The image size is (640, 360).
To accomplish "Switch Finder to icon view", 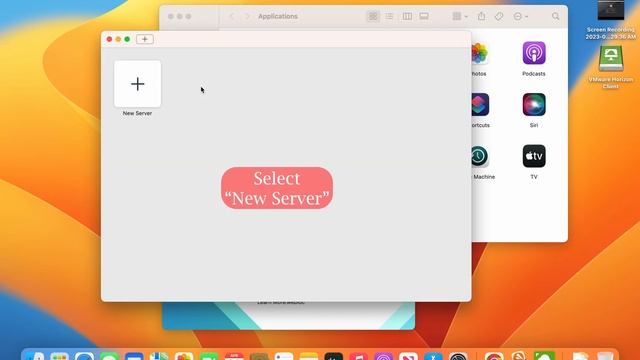I will (x=373, y=16).
